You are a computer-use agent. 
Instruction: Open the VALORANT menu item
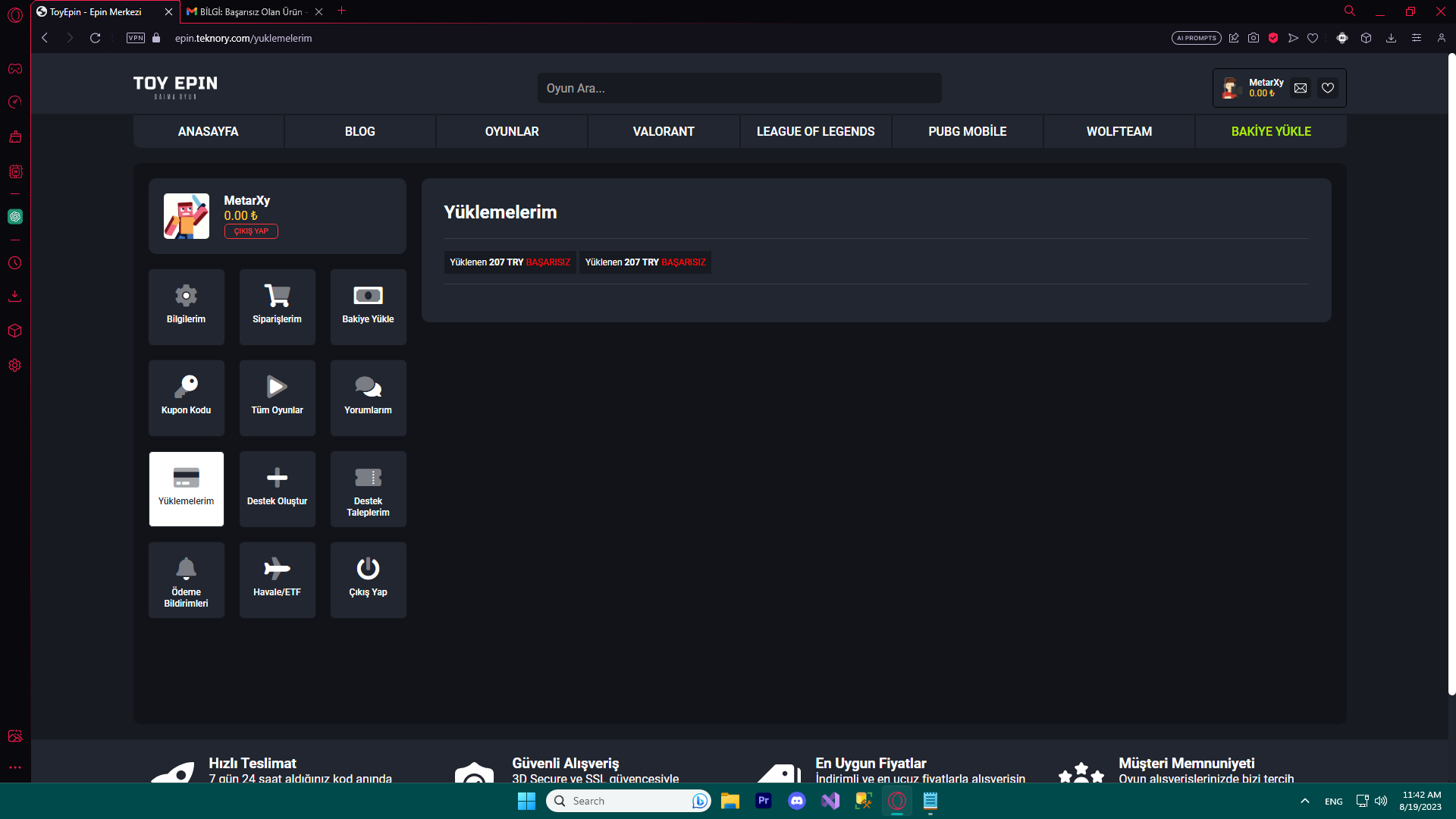click(x=664, y=131)
